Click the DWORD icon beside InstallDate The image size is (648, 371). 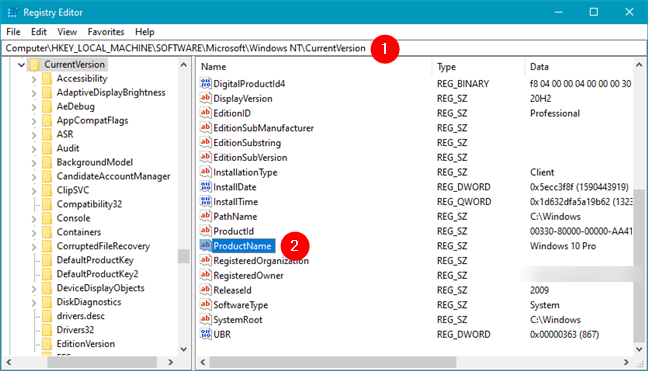(205, 187)
